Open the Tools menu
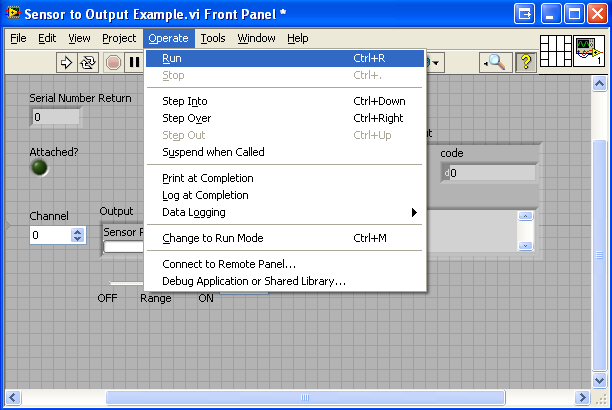 [213, 38]
